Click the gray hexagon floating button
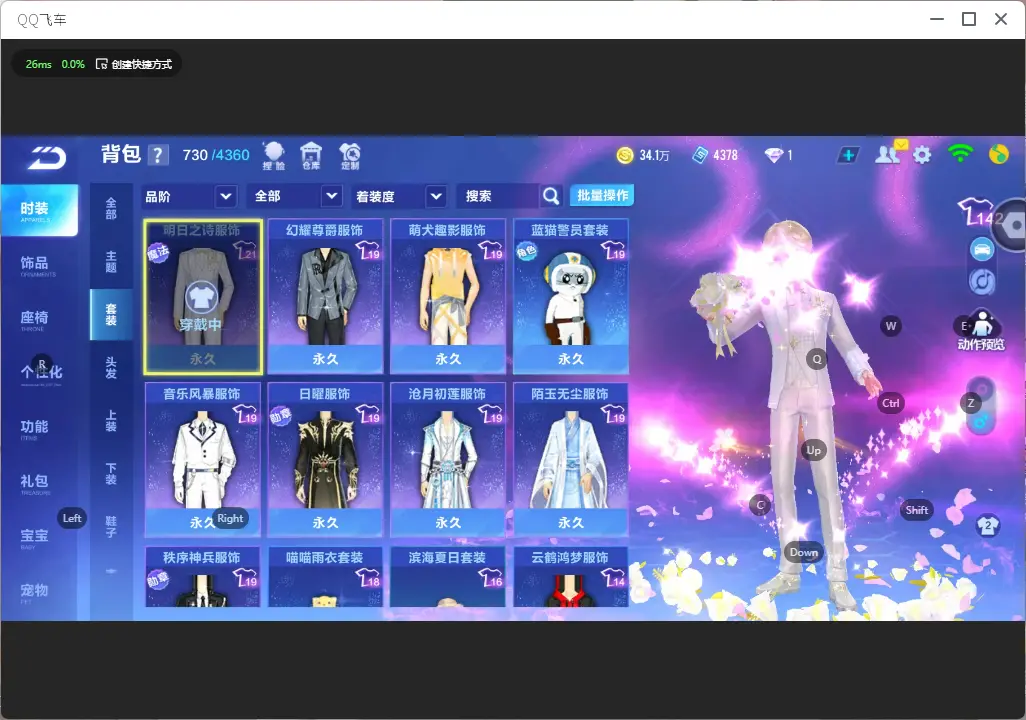Screen dimensions: 1026x720 [x=1012, y=225]
